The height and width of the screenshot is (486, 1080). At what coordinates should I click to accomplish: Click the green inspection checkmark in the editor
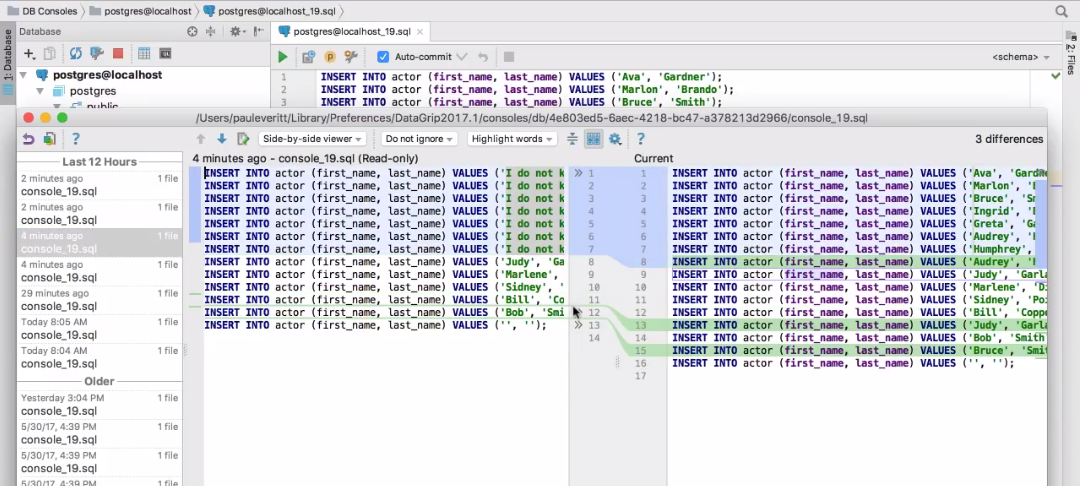[1056, 76]
